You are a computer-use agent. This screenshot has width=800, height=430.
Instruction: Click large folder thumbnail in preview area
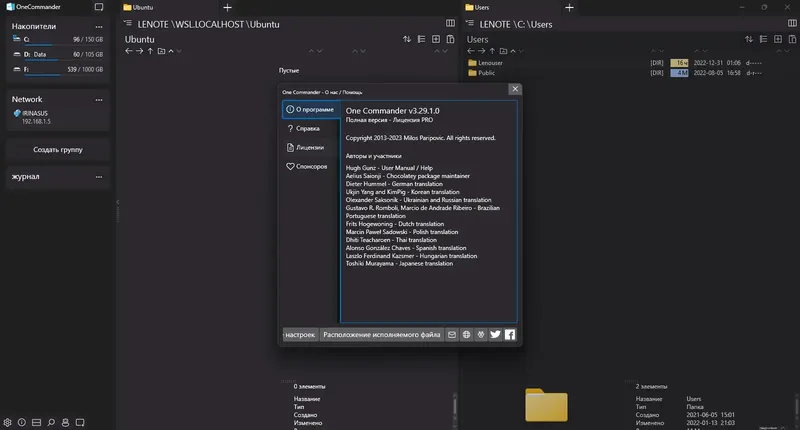tap(546, 405)
